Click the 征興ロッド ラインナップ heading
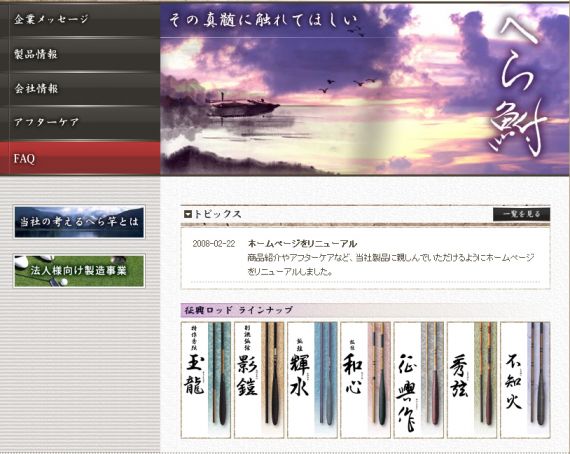Viewport: 570px width, 454px height. pos(238,310)
